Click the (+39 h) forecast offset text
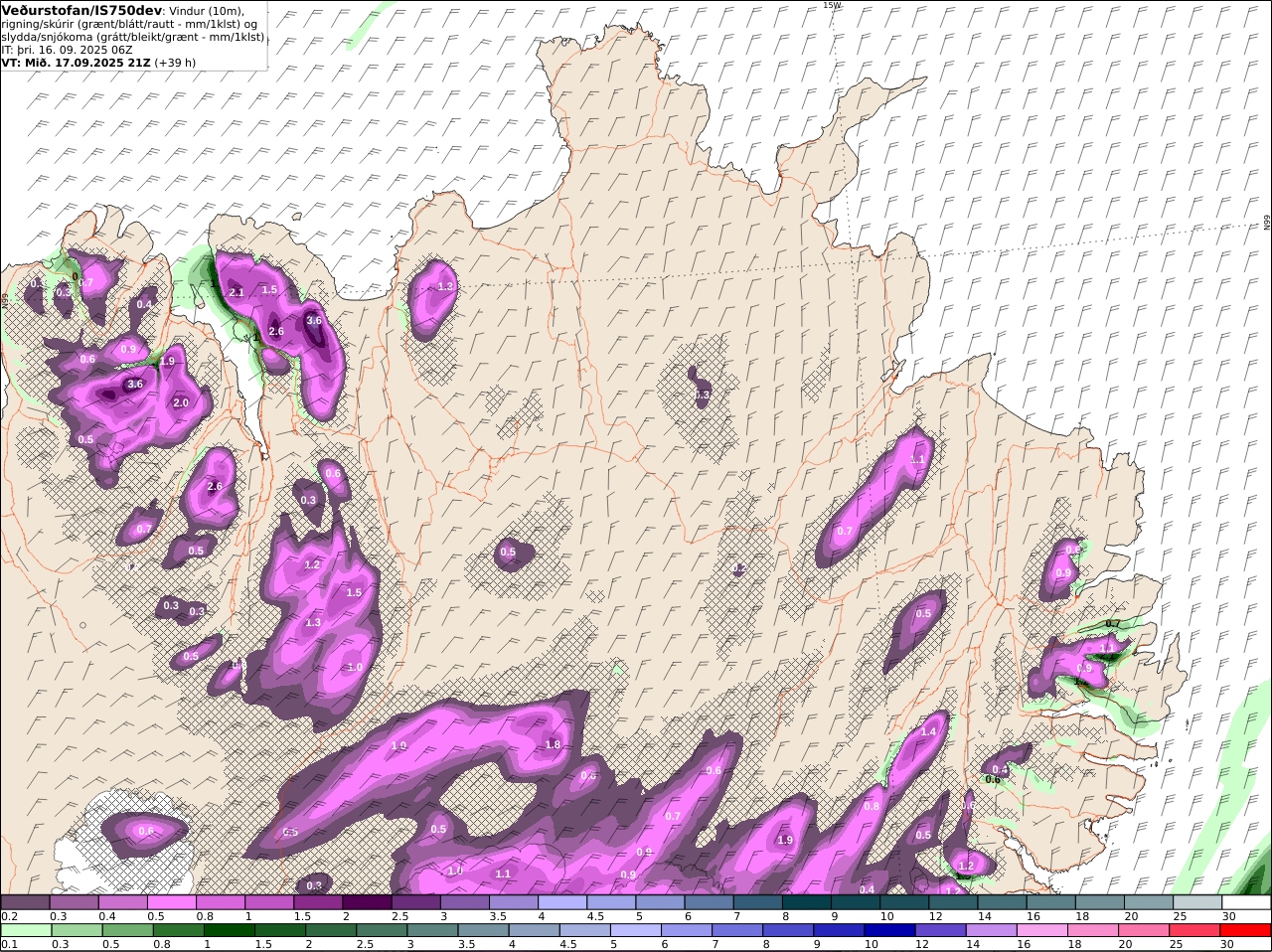This screenshot has height=952, width=1272. tap(175, 62)
